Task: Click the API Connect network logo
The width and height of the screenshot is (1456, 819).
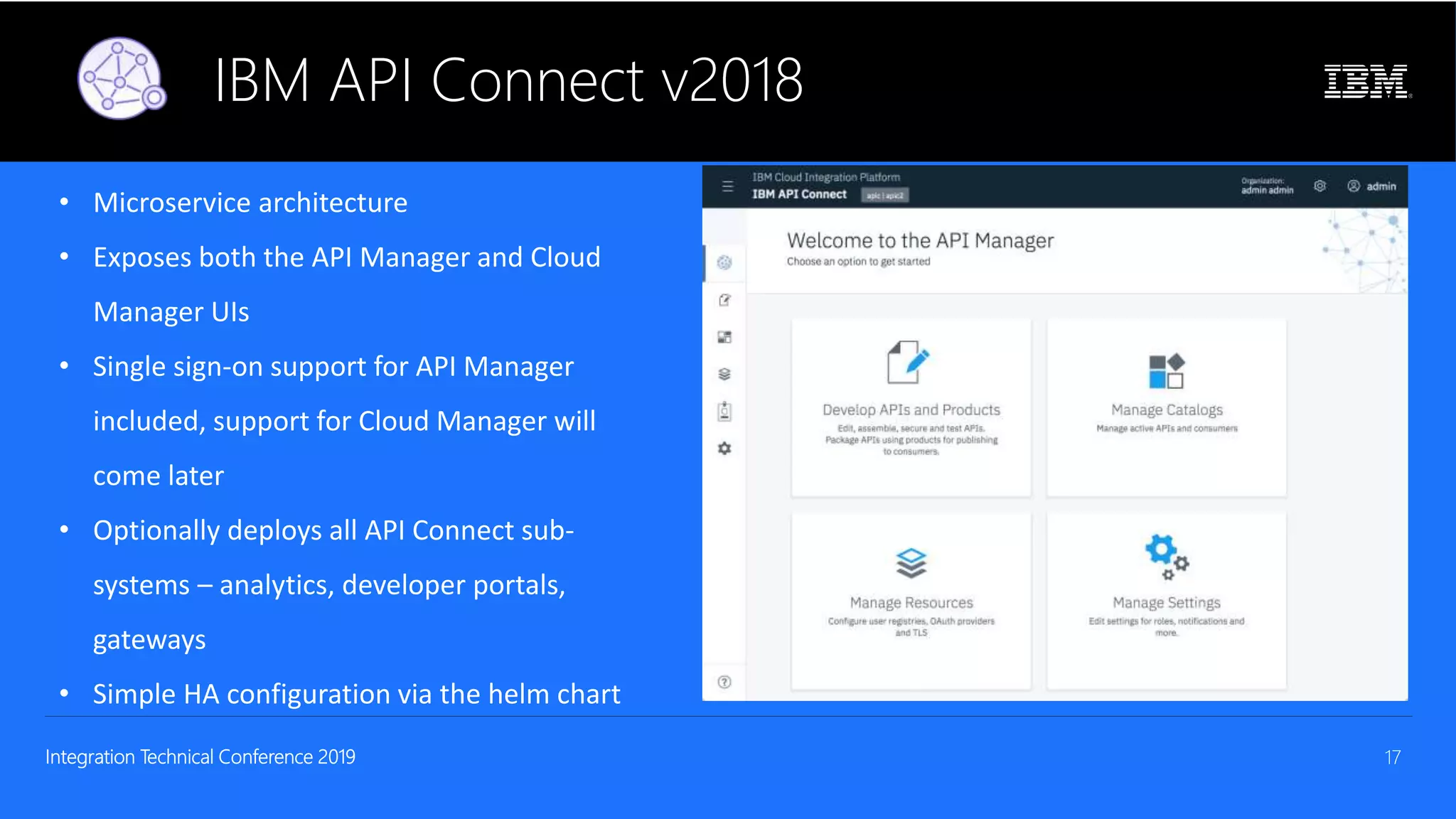Action: [x=122, y=78]
